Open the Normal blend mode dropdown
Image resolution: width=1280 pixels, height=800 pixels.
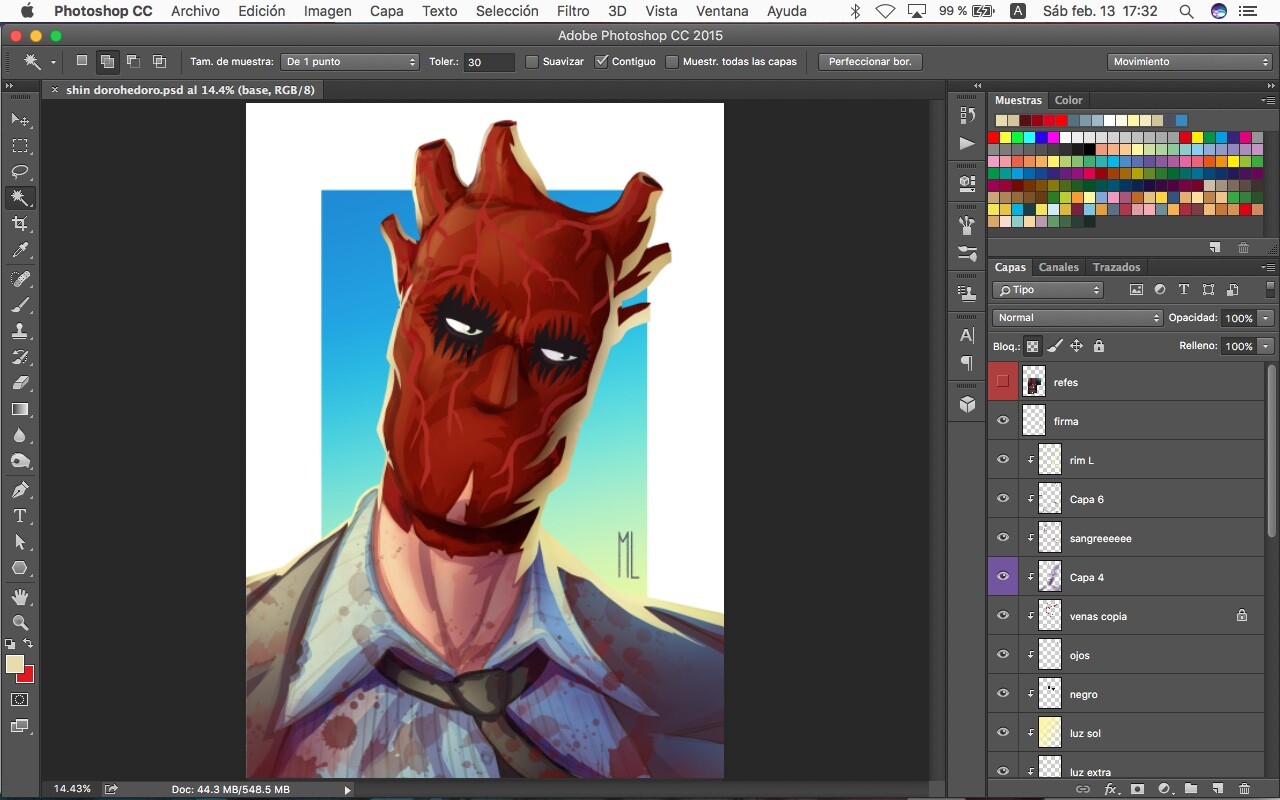(1077, 318)
